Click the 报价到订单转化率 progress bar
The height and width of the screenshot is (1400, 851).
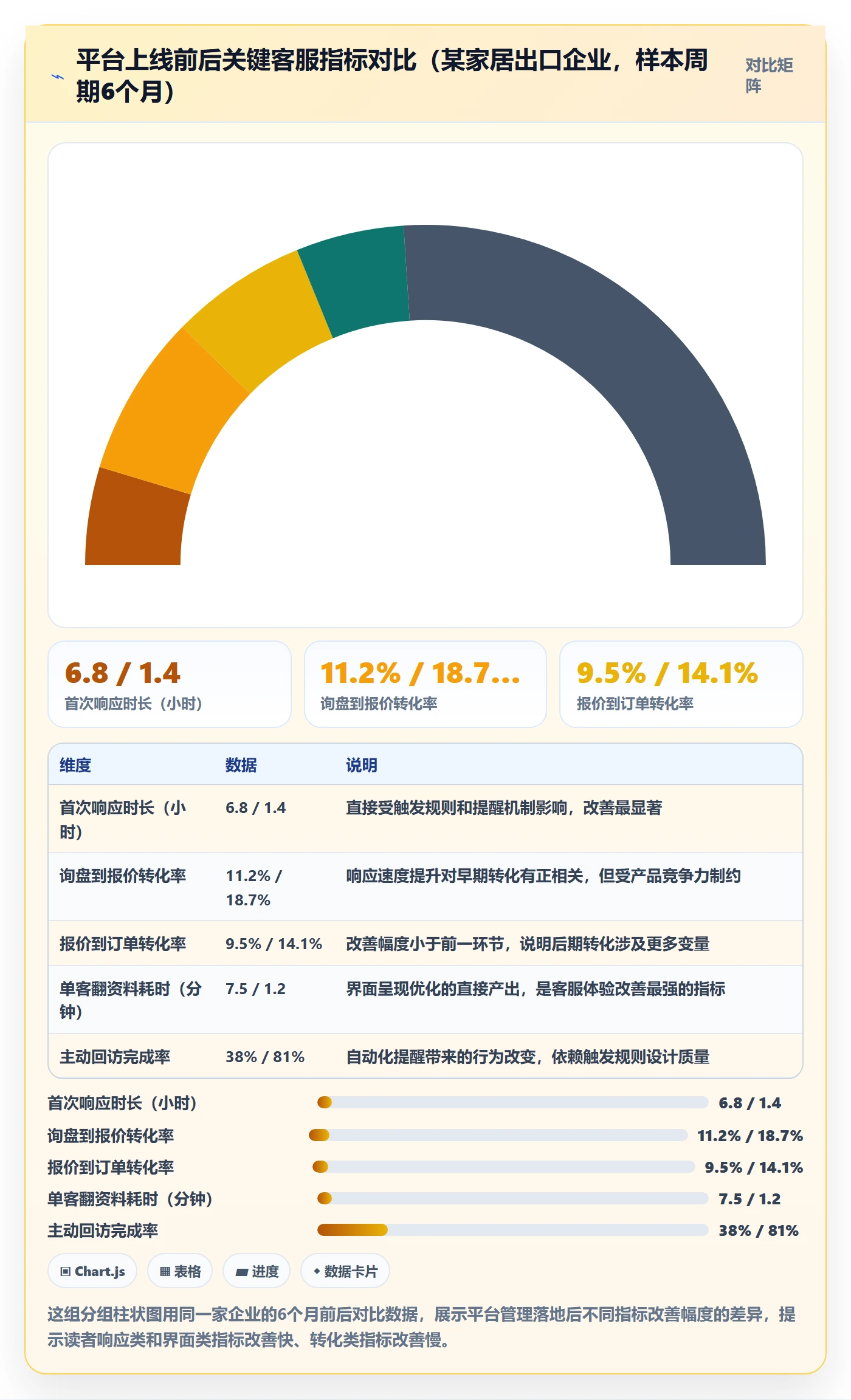504,1167
